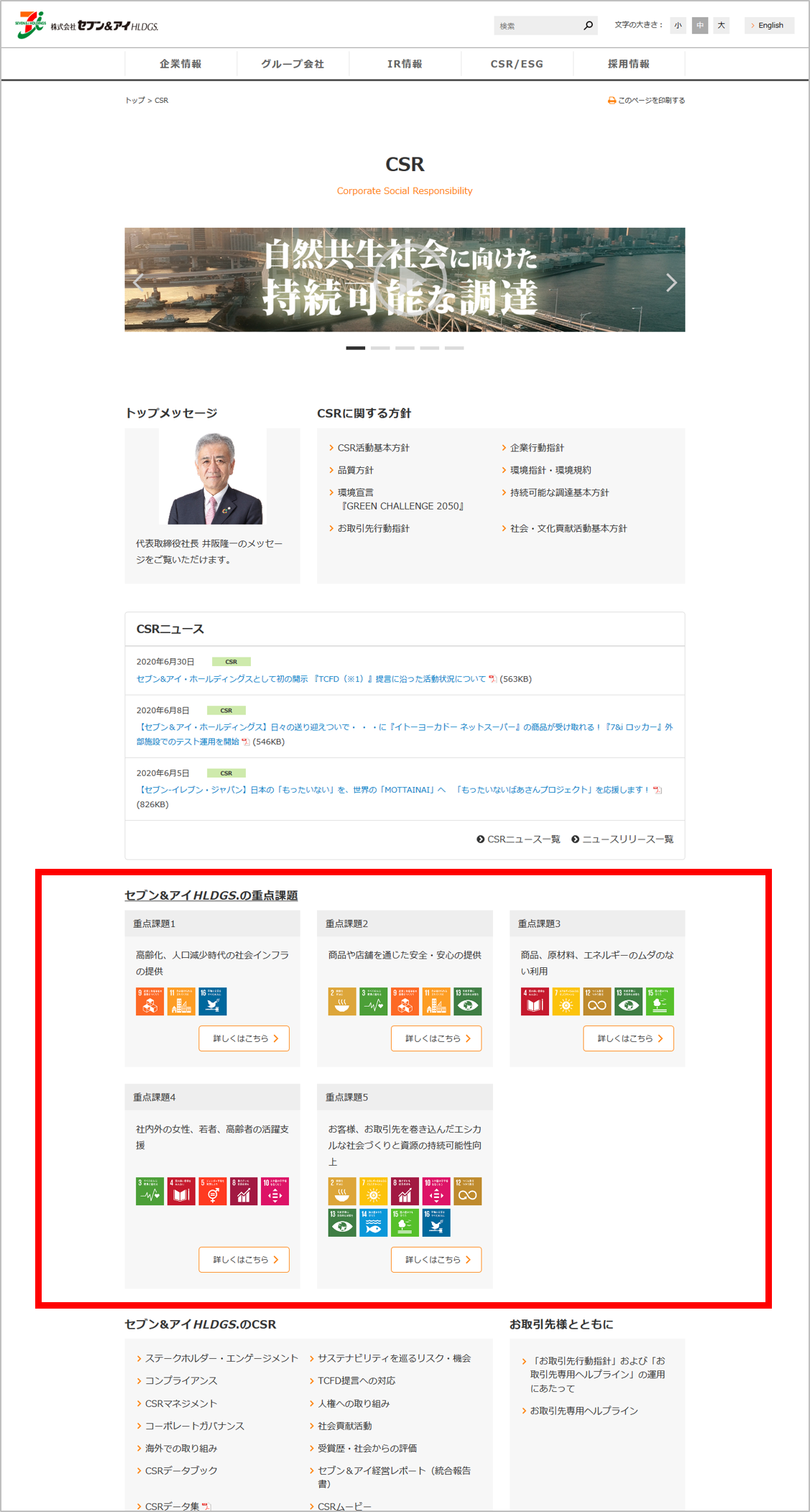
Task: Click SDG 5 gender icon in 重点課題4 card
Action: [x=213, y=1191]
